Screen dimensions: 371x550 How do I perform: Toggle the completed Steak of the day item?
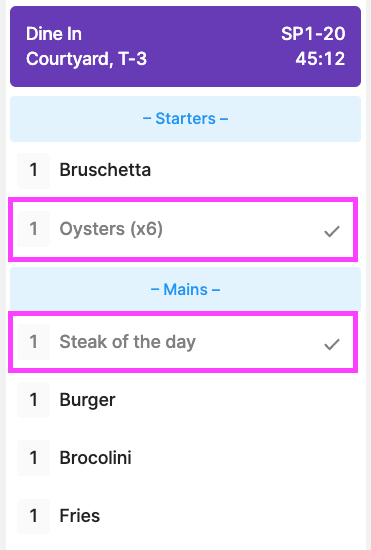183,342
